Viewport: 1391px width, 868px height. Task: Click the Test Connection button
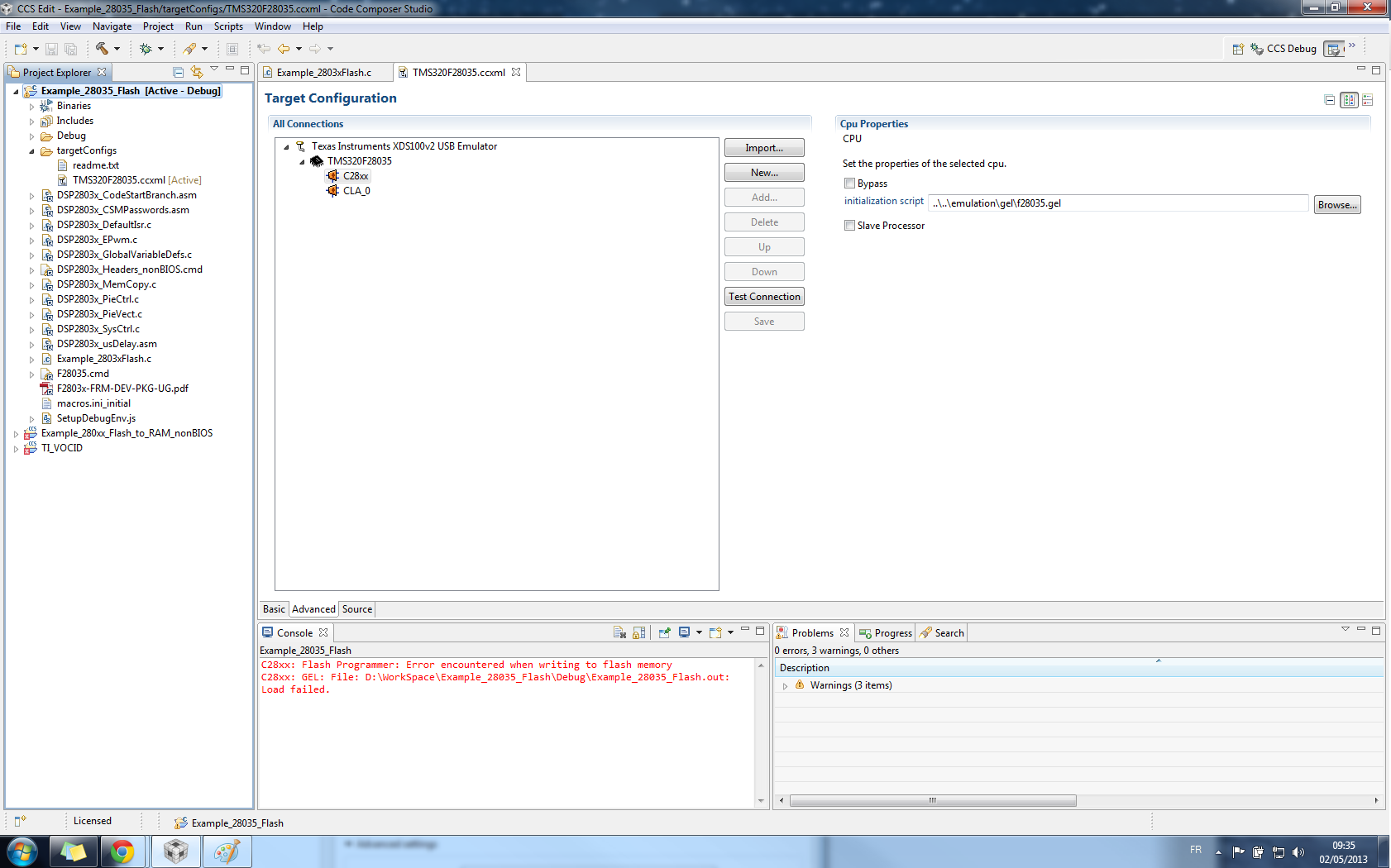tap(764, 297)
